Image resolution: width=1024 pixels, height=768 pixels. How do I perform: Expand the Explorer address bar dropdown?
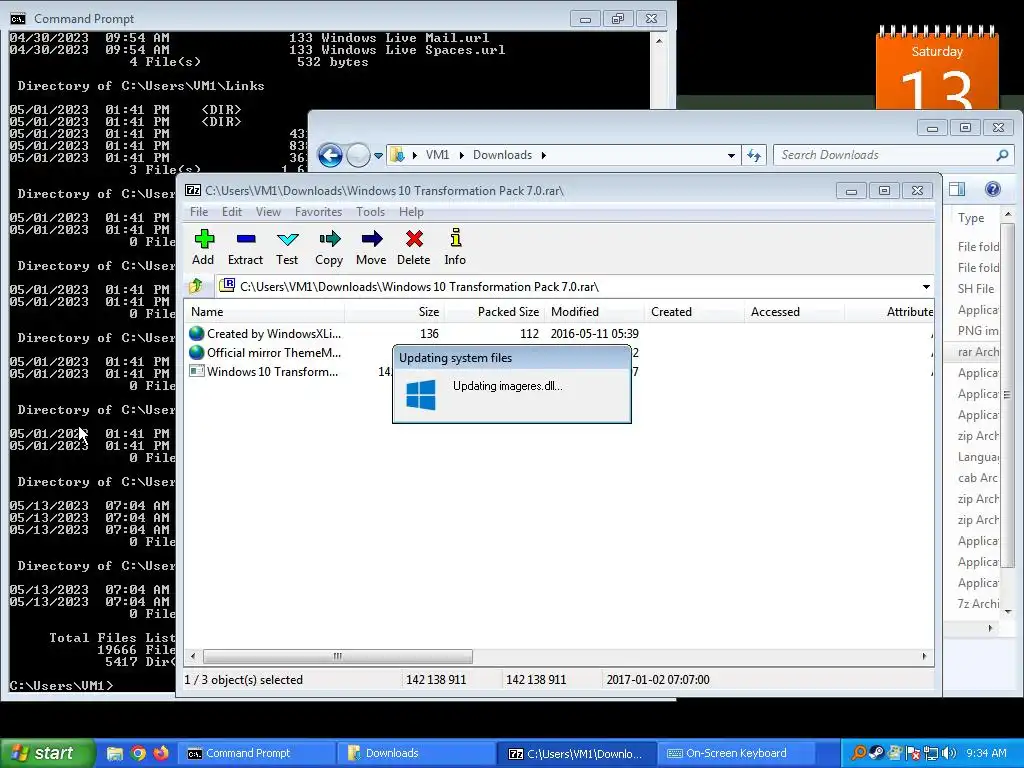(731, 155)
